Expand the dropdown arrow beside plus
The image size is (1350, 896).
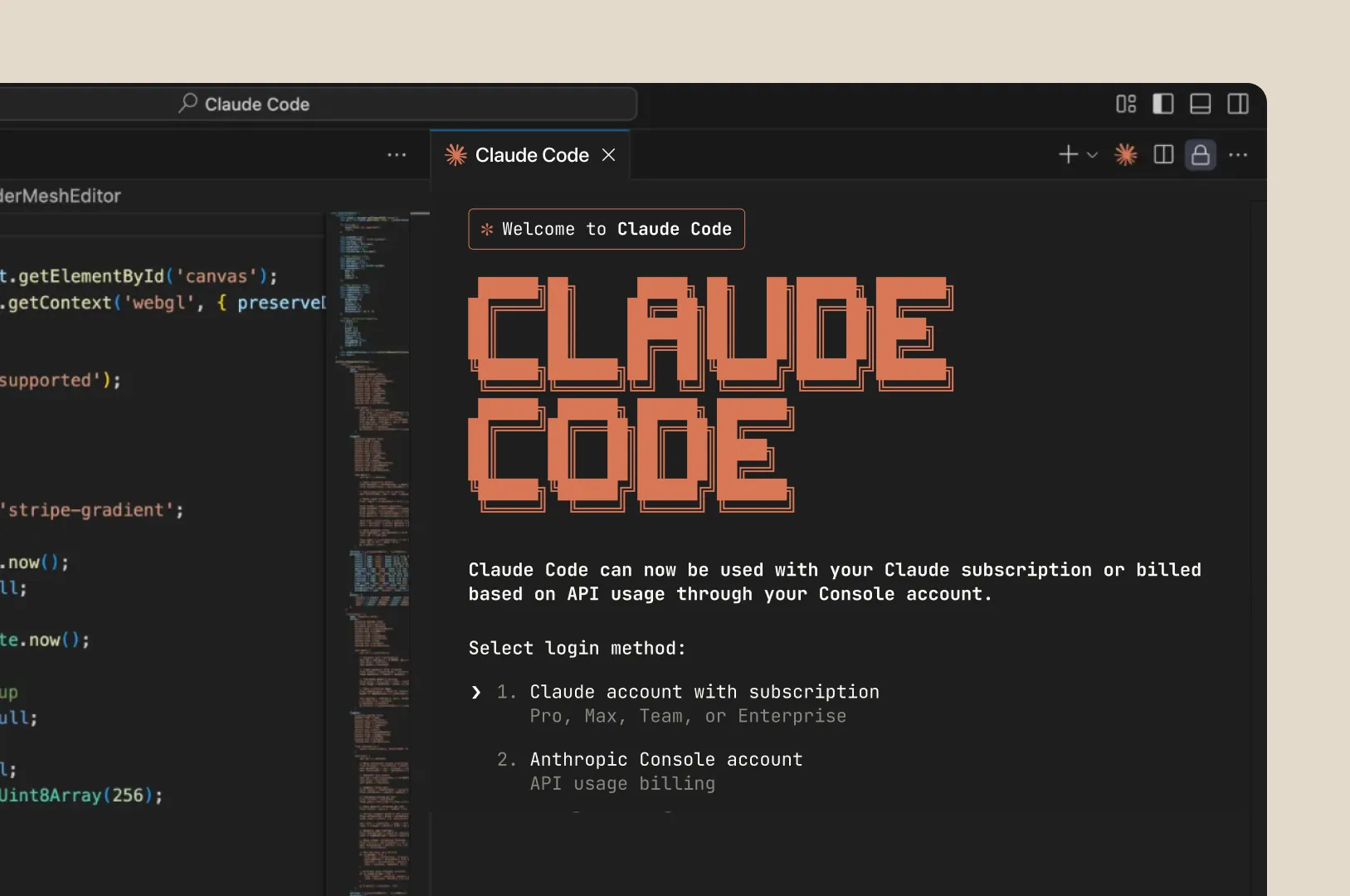click(1092, 155)
